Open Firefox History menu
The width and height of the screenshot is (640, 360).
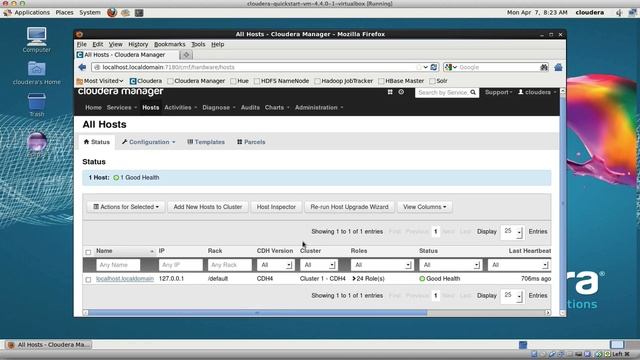click(138, 44)
